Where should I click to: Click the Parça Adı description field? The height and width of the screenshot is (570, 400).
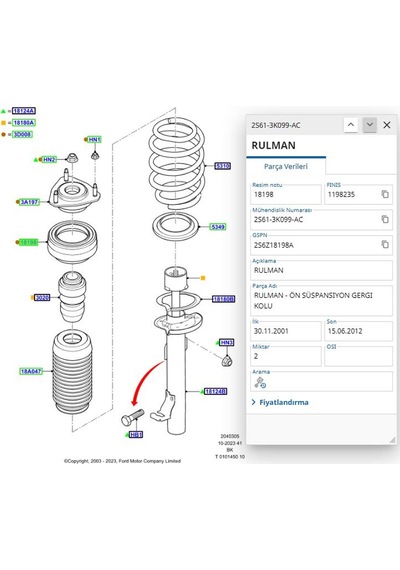click(x=322, y=301)
